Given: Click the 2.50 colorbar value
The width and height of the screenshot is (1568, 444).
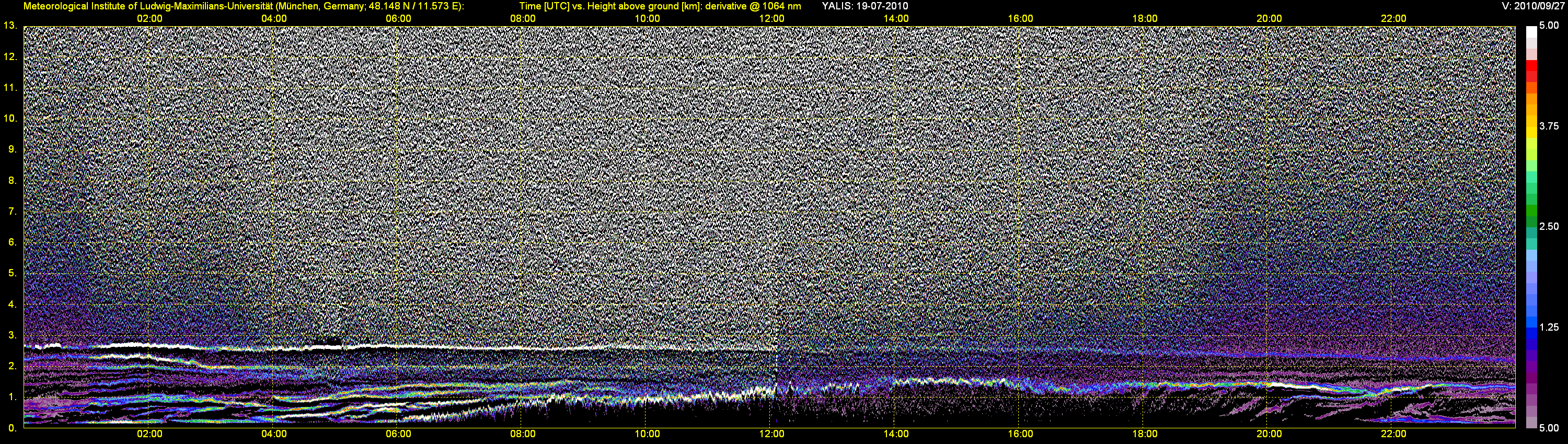Looking at the screenshot, I should pos(1549,226).
